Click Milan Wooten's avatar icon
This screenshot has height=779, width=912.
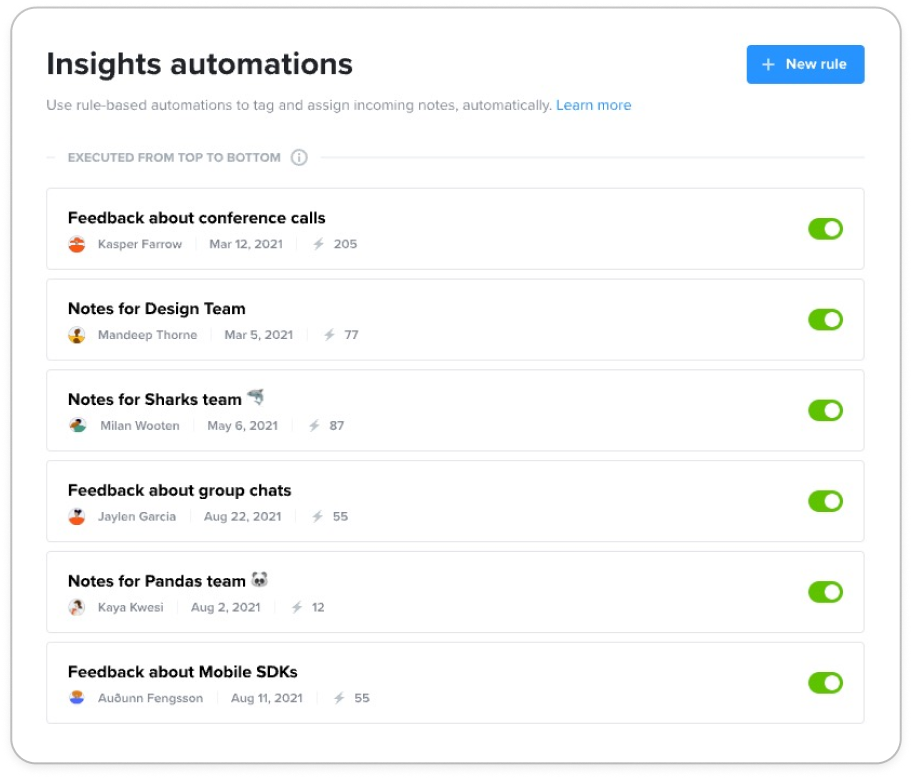[77, 425]
